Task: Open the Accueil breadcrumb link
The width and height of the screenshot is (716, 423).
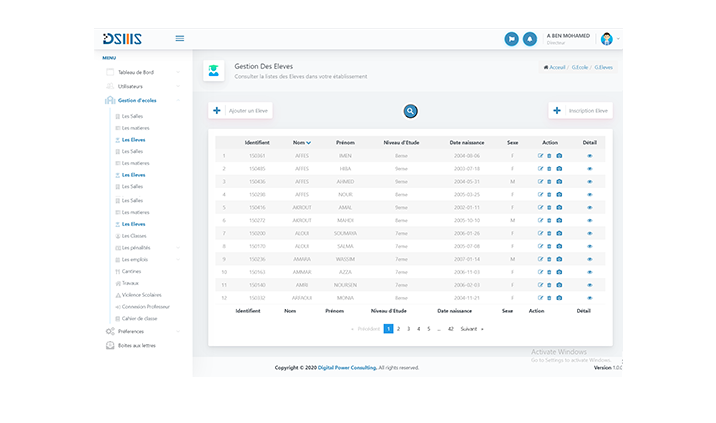Action: (554, 67)
